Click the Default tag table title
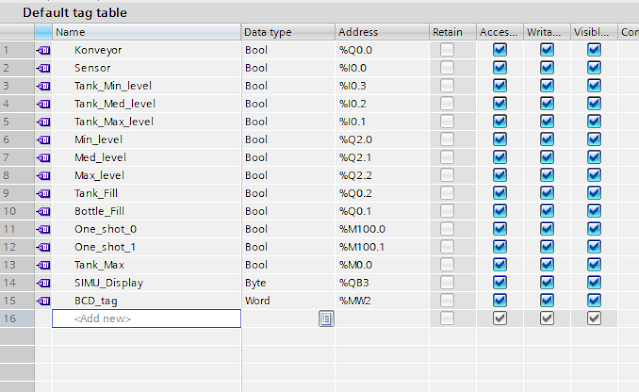The image size is (639, 392). [x=75, y=13]
